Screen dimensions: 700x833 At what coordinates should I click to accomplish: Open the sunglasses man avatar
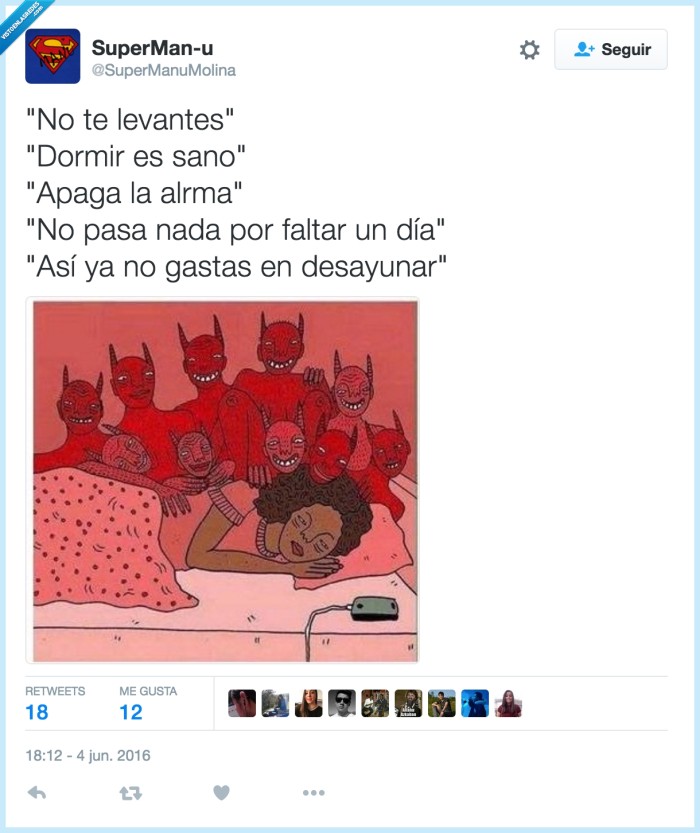pos(342,703)
